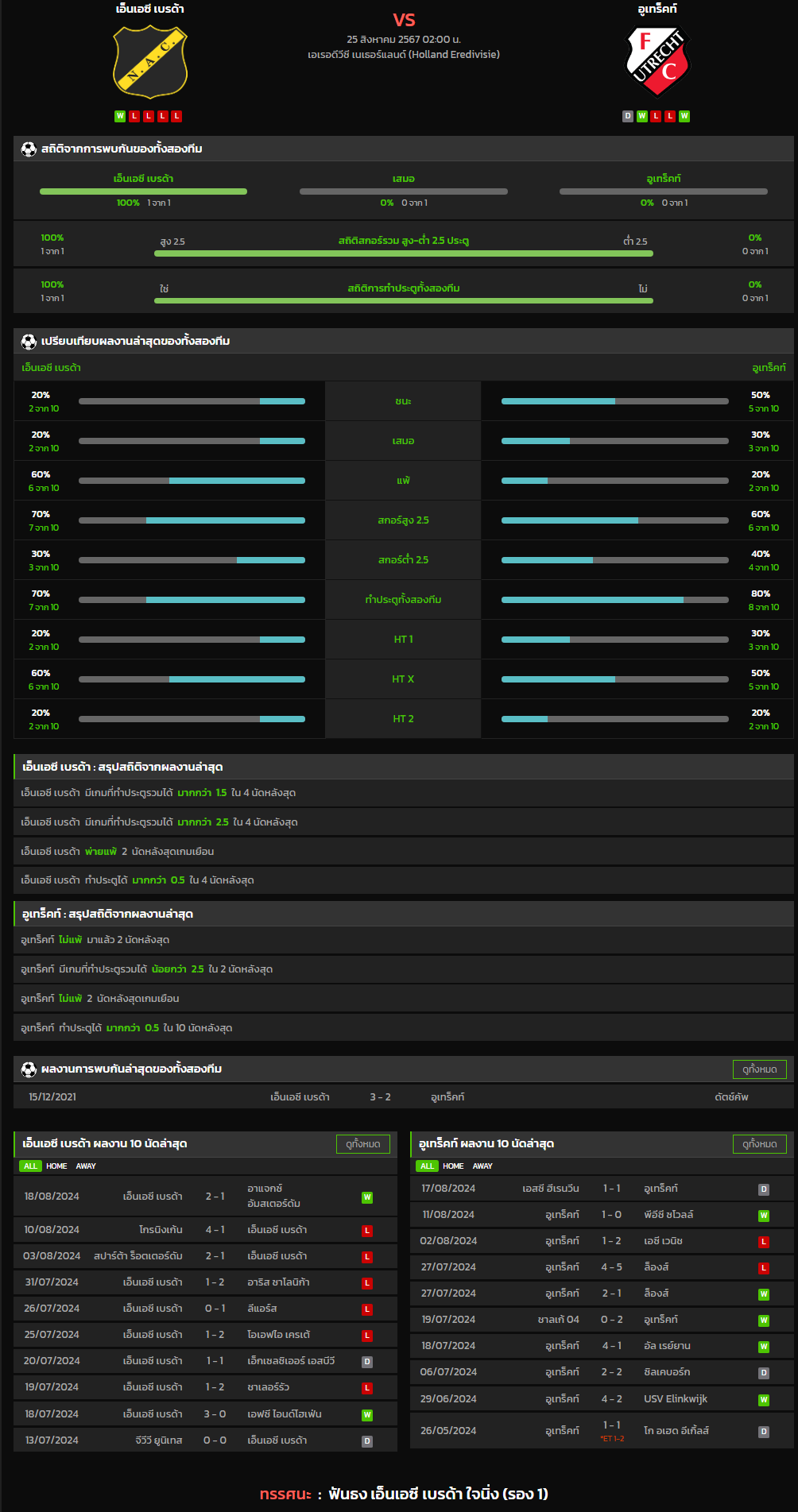Open view all button for NAC Breda last 10 matches
This screenshot has width=798, height=1512.
coord(362,1144)
